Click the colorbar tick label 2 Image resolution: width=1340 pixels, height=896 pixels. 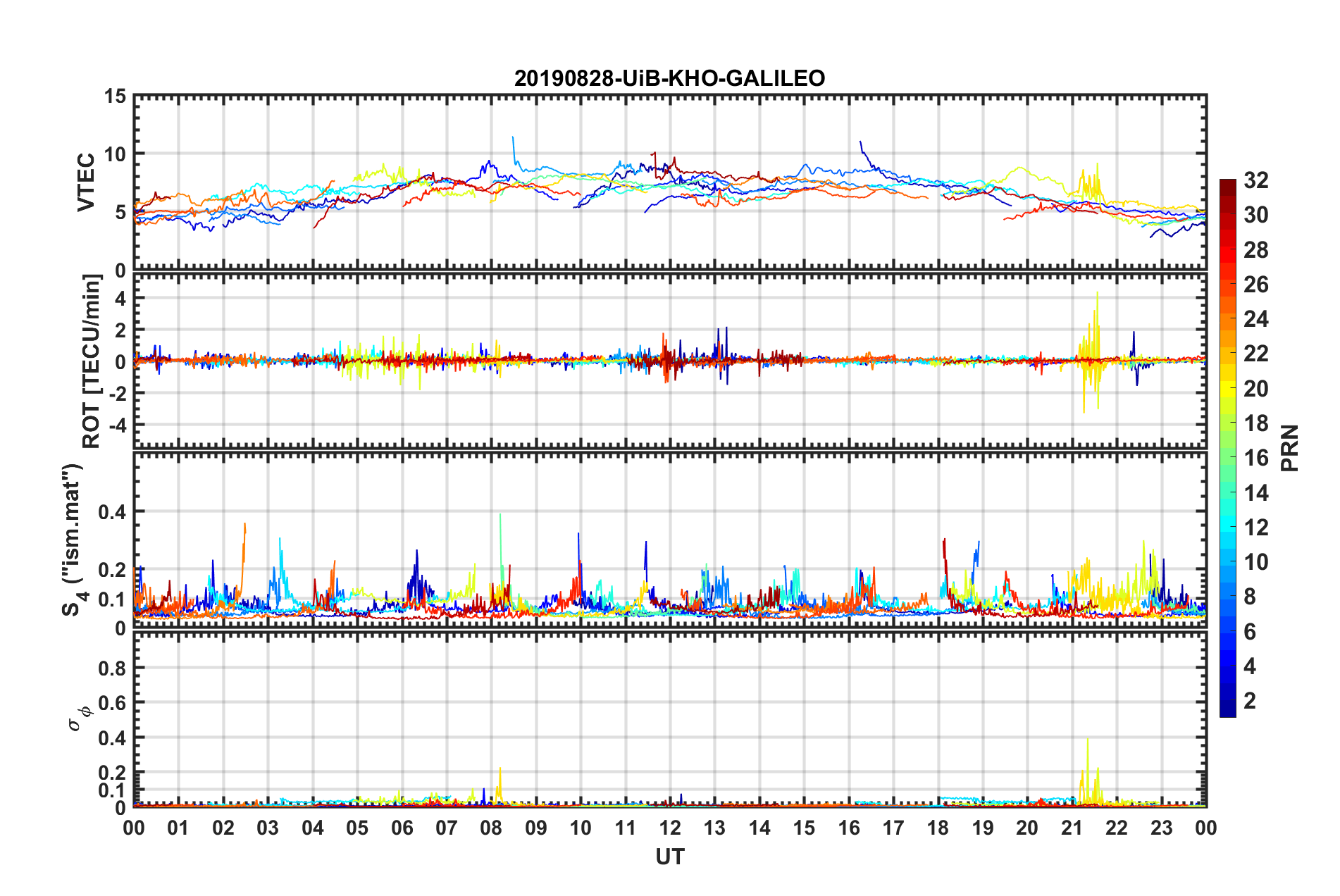(x=1250, y=700)
